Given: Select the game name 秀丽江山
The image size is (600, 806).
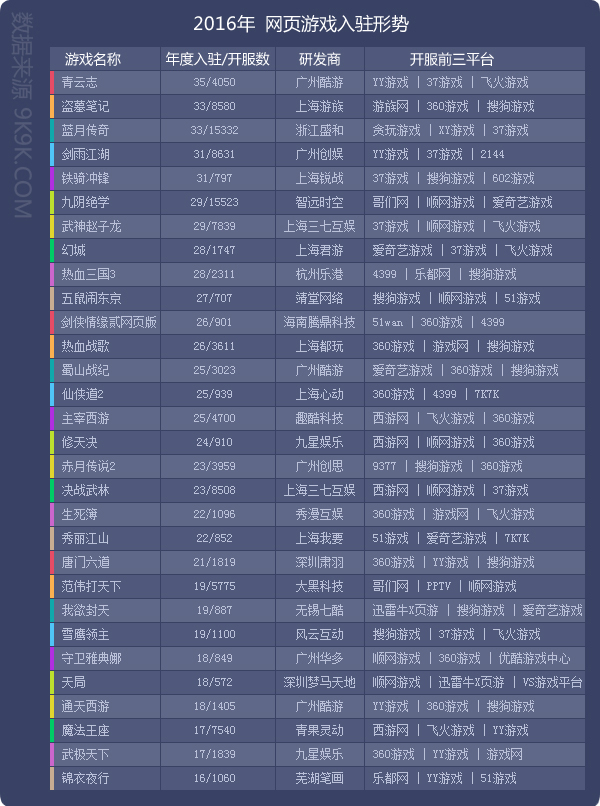Looking at the screenshot, I should (85, 538).
